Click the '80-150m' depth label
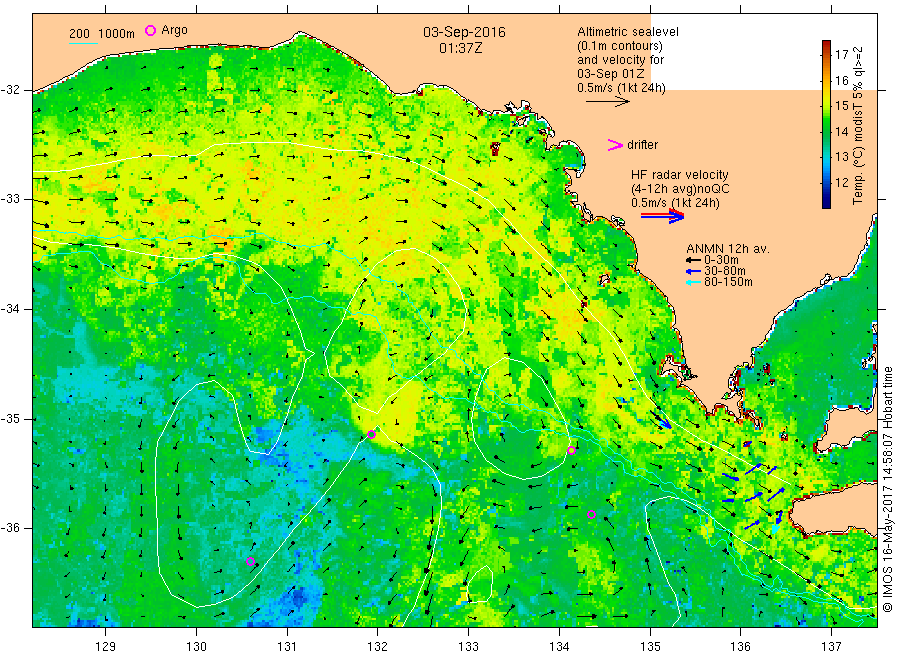900x660 pixels. 728,282
